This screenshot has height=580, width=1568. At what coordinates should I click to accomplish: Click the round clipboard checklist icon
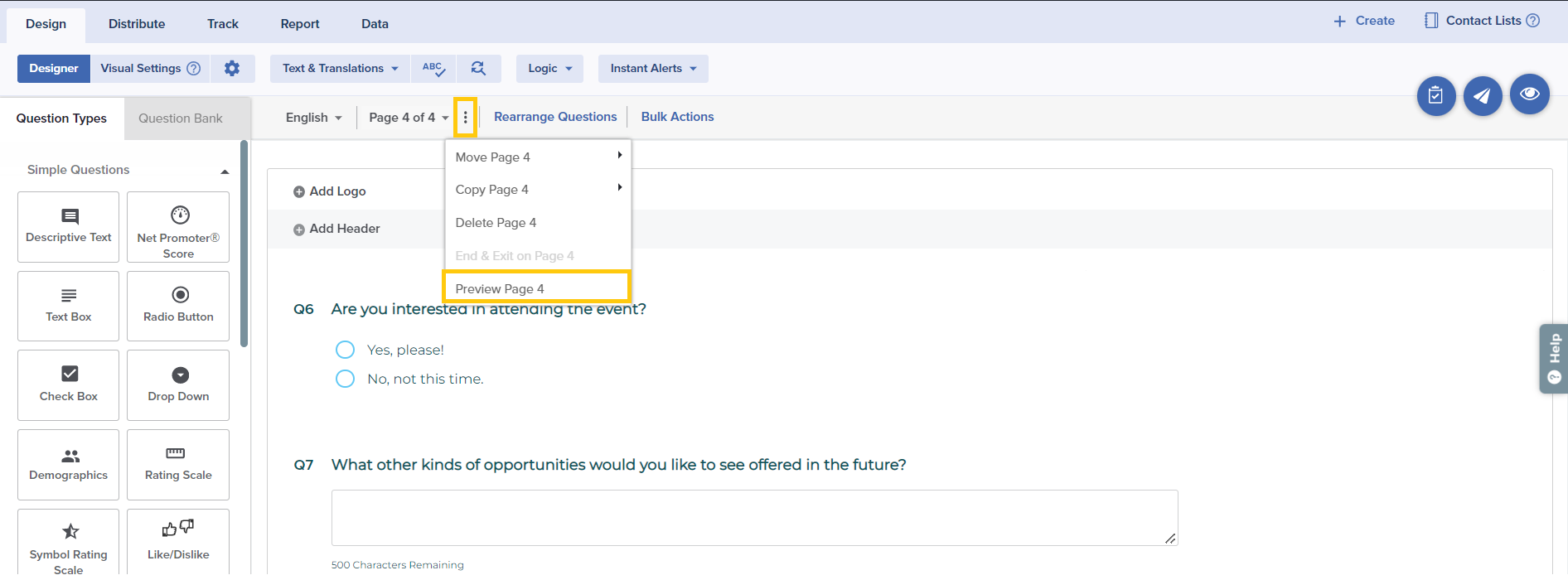(1436, 96)
